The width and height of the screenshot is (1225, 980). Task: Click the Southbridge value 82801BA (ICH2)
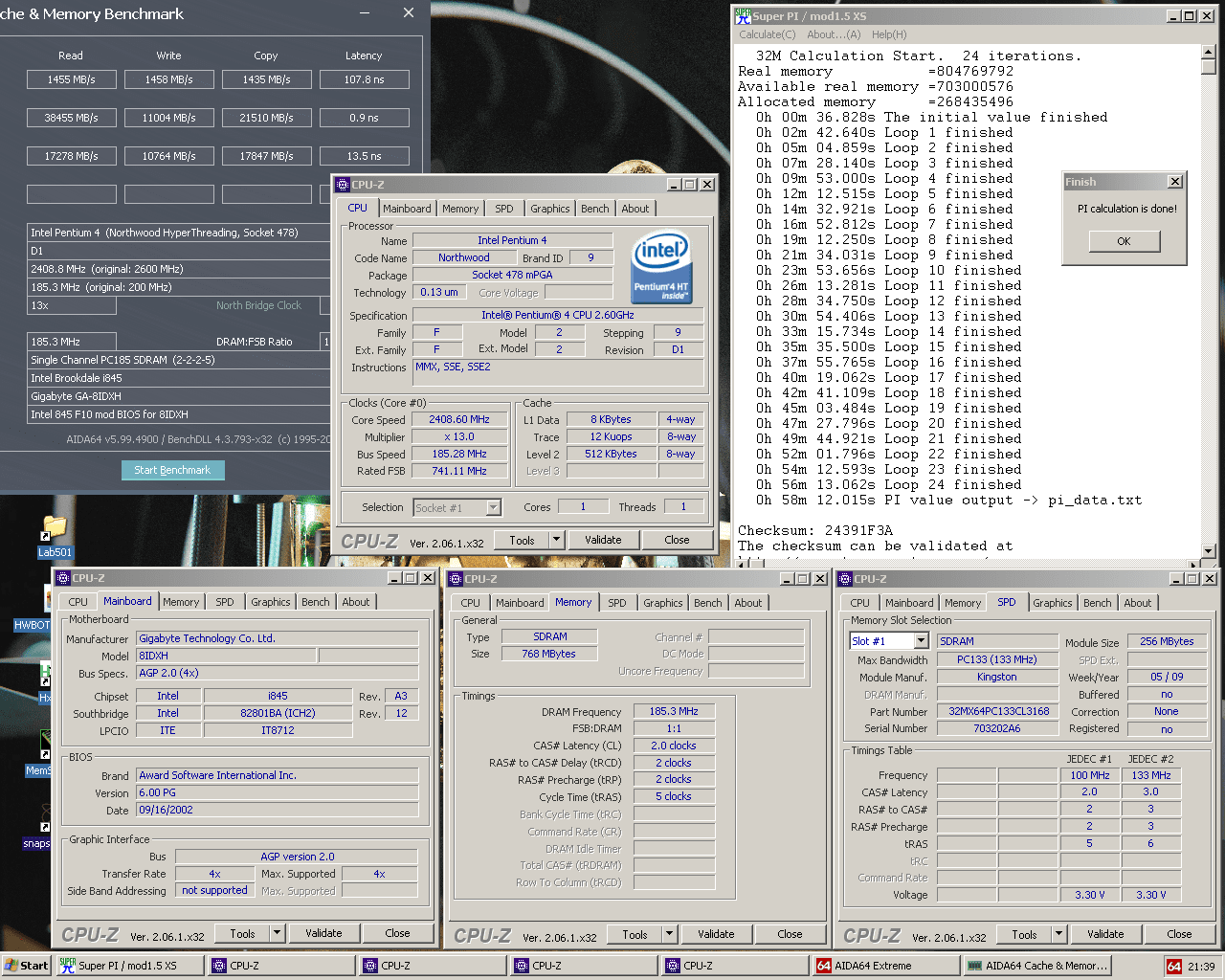(x=278, y=713)
